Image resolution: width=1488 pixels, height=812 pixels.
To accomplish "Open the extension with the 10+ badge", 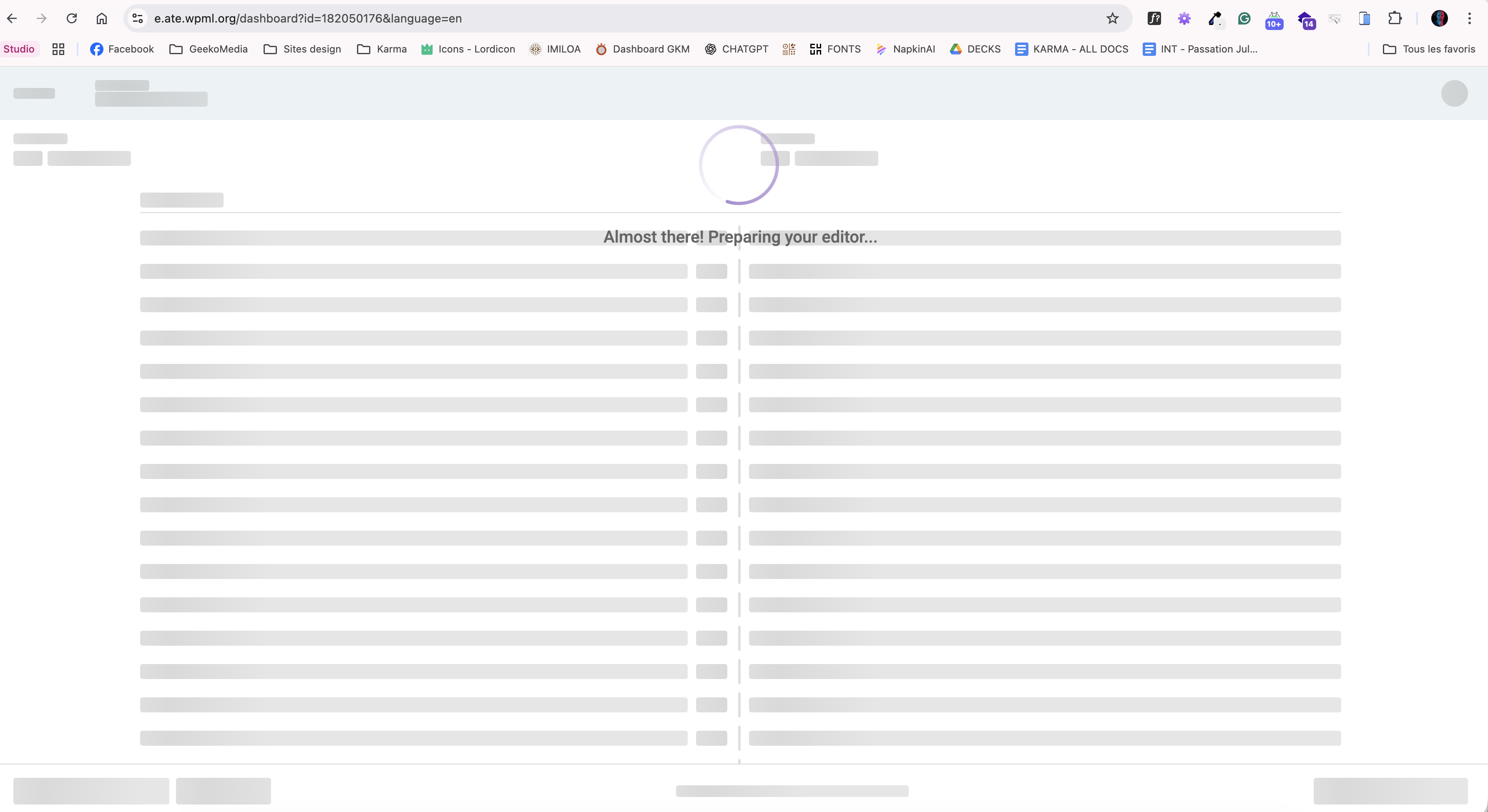I will (1274, 20).
